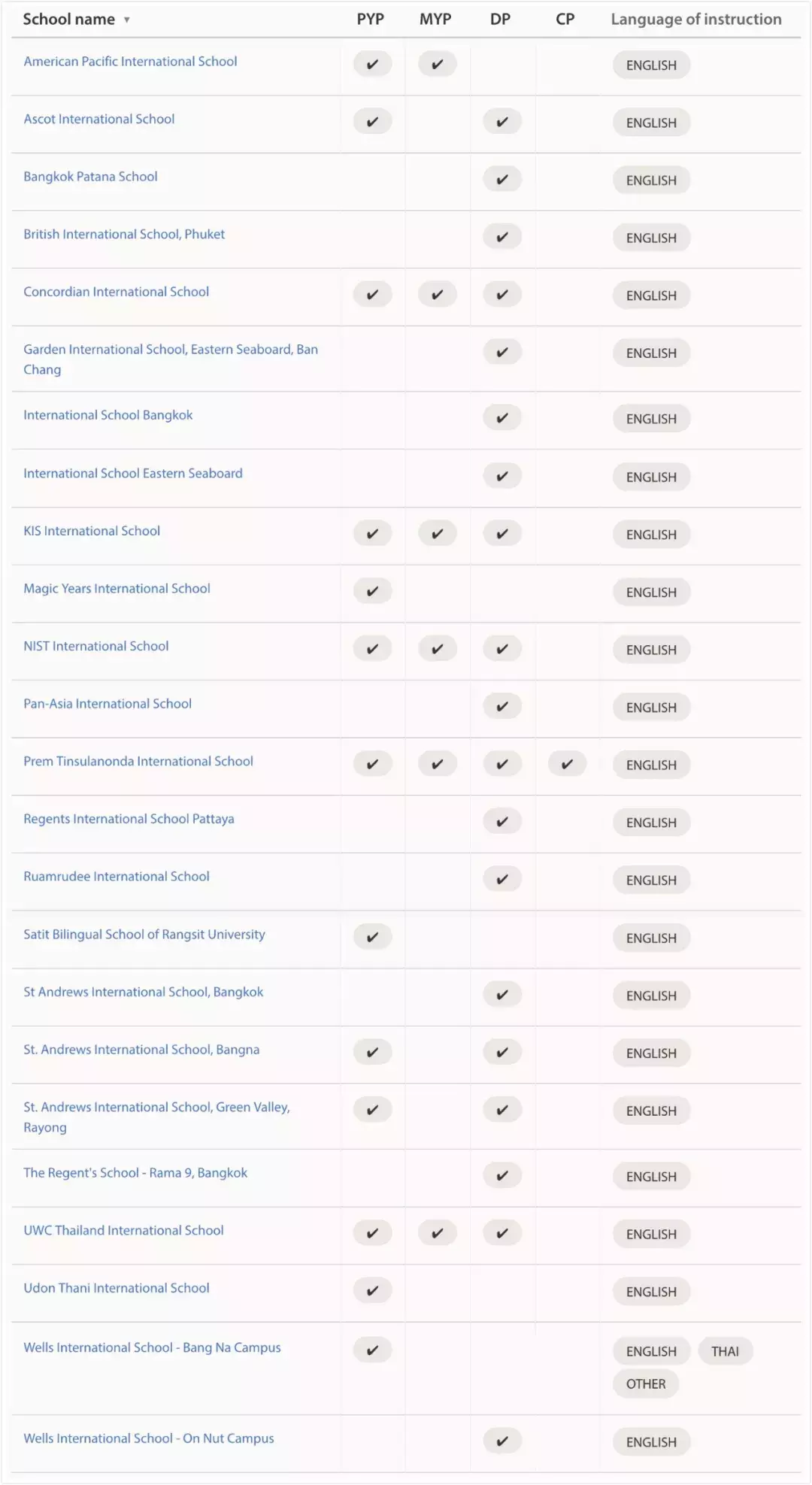Open the Ruamrudee International School link
The width and height of the screenshot is (812, 1485).
tap(117, 876)
